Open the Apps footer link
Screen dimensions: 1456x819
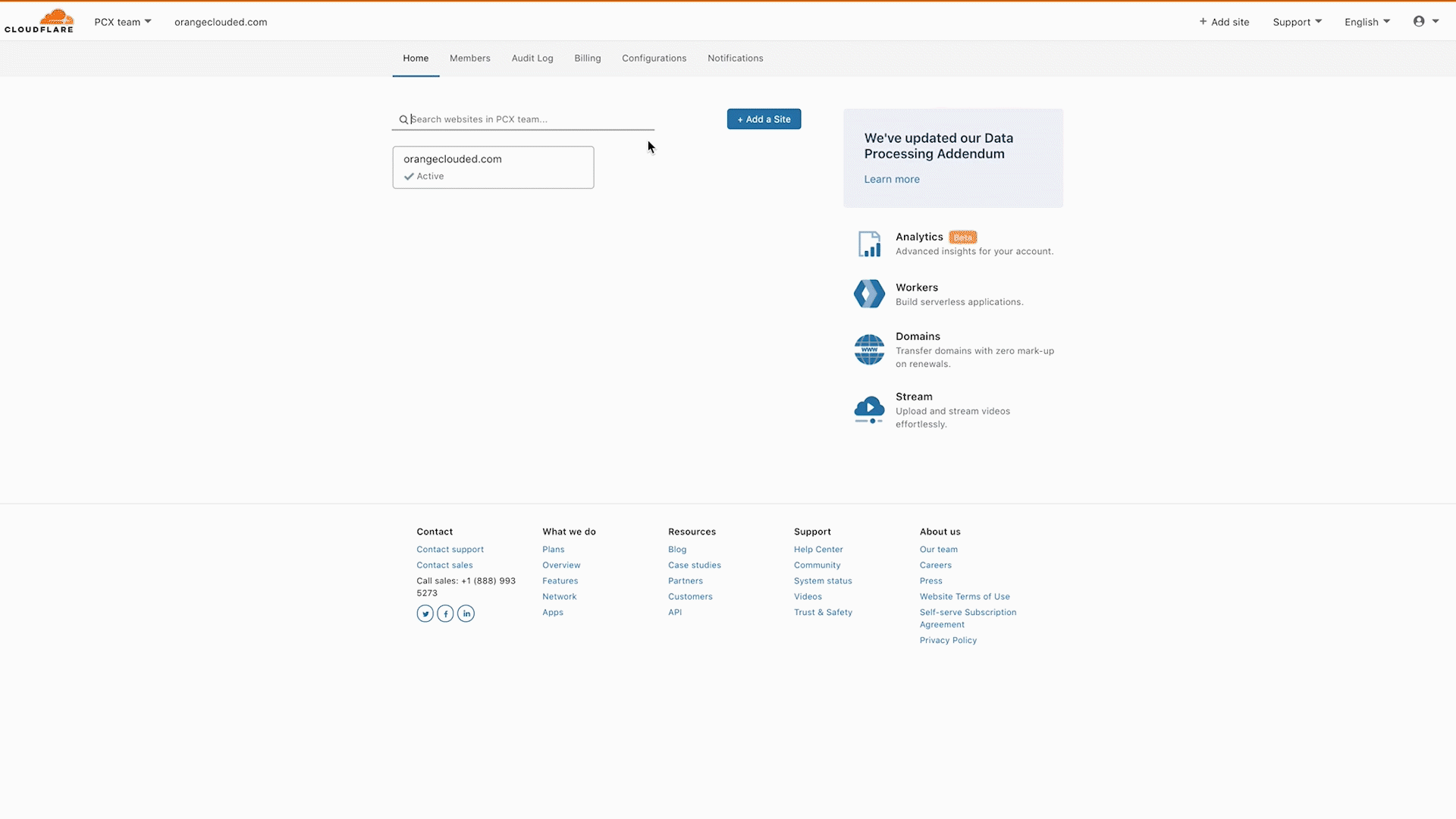pos(553,613)
